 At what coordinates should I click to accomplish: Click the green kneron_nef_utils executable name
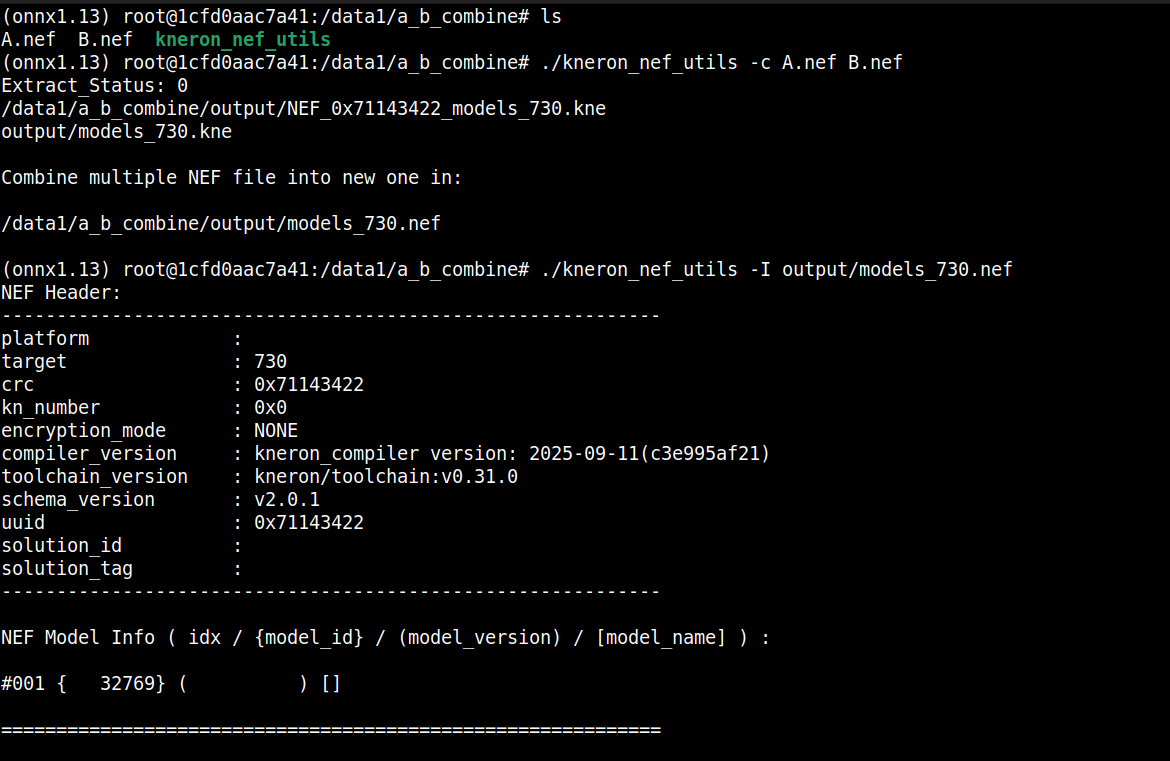243,40
